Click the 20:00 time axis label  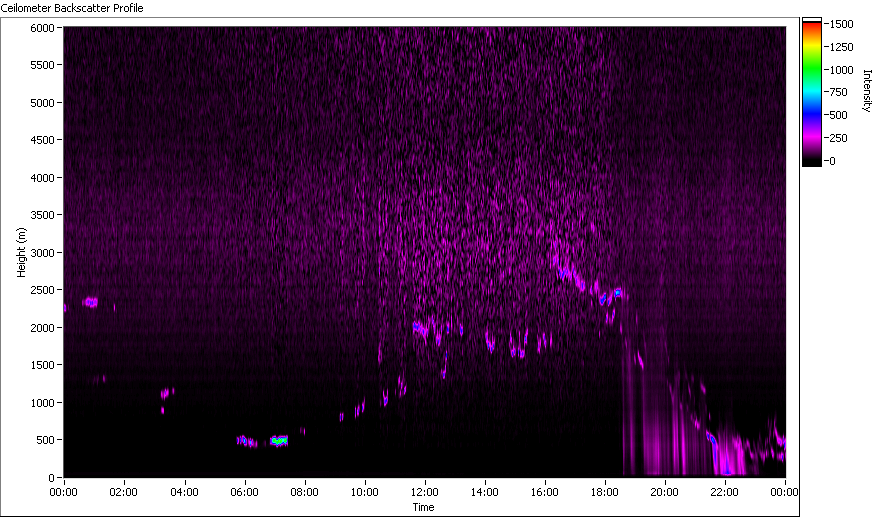664,492
